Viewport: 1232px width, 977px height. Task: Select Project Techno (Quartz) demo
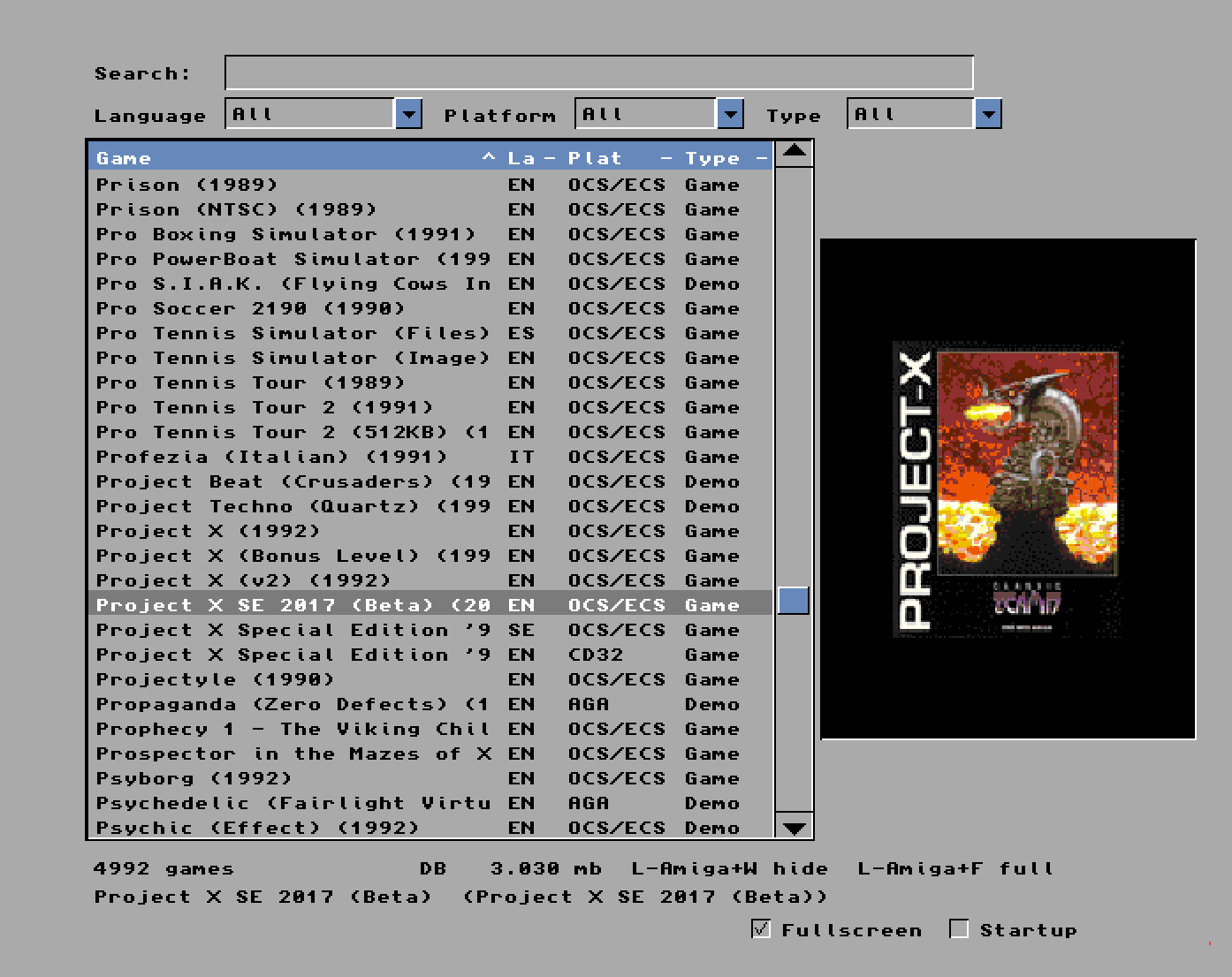click(430, 506)
